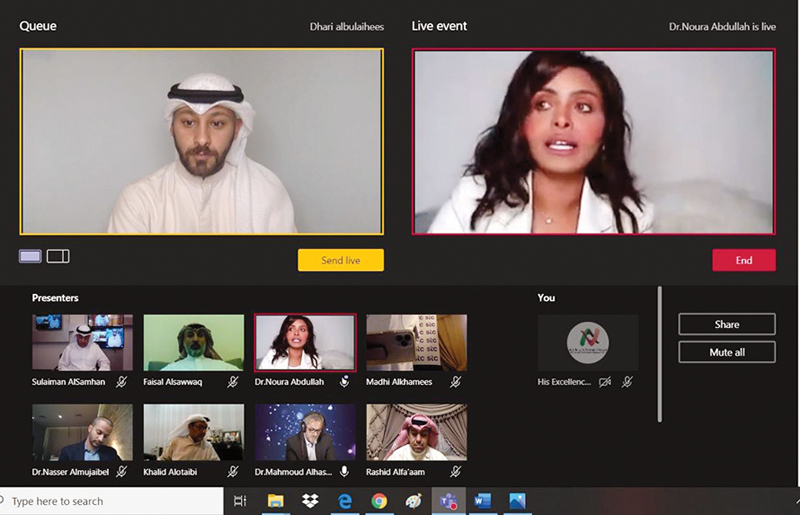Click the presenters panel vertical scrollbar
Viewport: 800px width, 515px height.
(x=660, y=354)
